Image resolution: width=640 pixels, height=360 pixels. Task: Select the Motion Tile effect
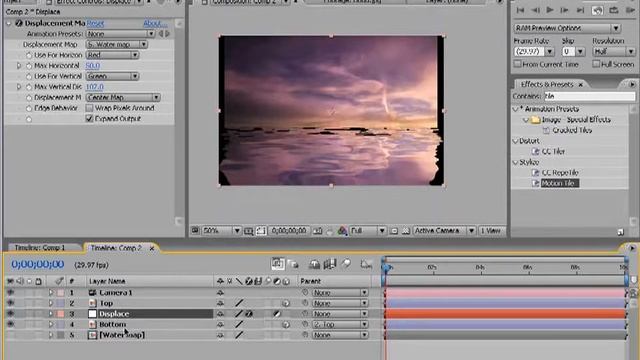[x=560, y=183]
